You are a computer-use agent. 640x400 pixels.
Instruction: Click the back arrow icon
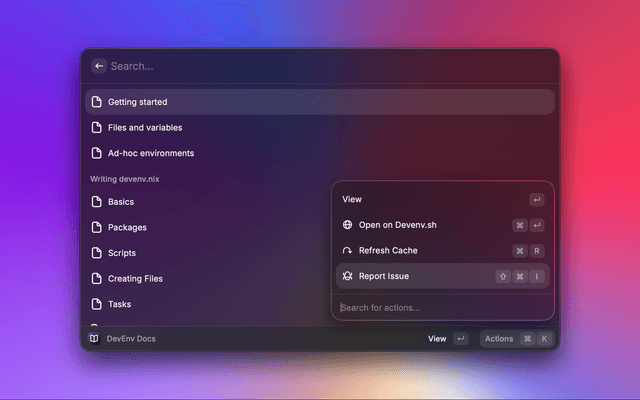coord(99,66)
